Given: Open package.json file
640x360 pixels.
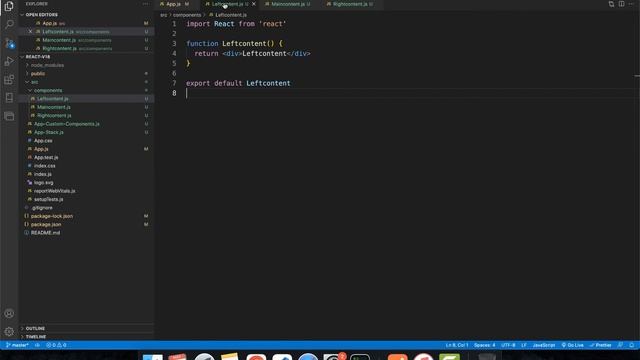Looking at the screenshot, I should tap(46, 224).
